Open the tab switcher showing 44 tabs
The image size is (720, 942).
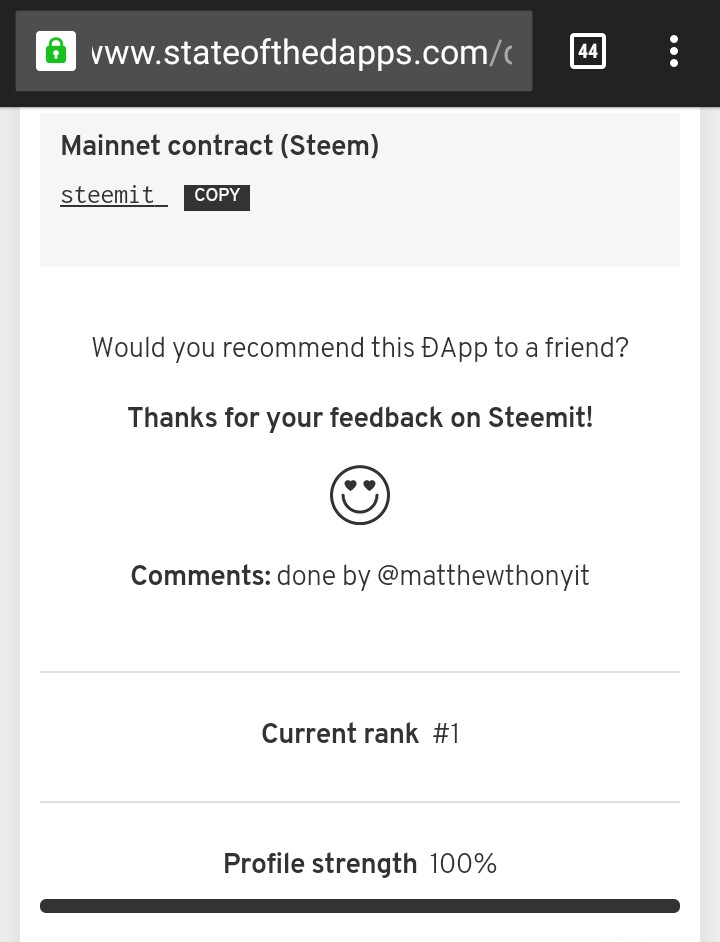pos(587,51)
